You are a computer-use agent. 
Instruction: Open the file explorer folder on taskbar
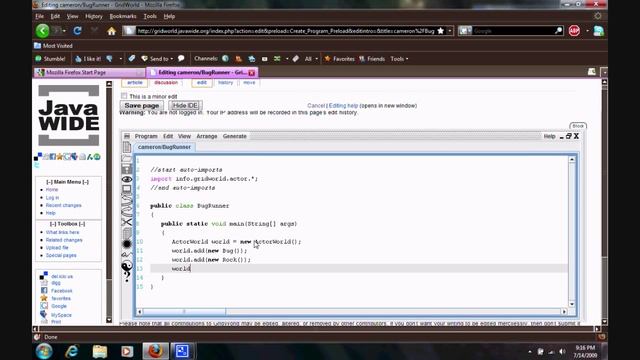click(x=100, y=351)
